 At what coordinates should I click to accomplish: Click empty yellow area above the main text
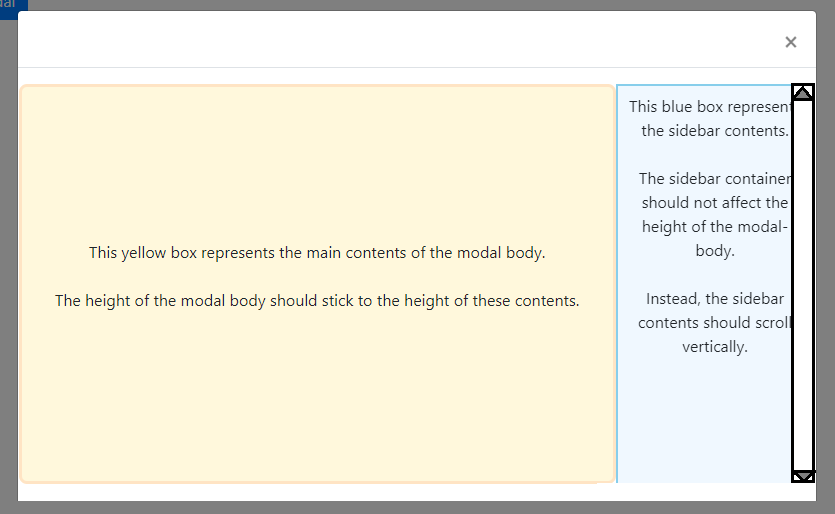tap(317, 162)
